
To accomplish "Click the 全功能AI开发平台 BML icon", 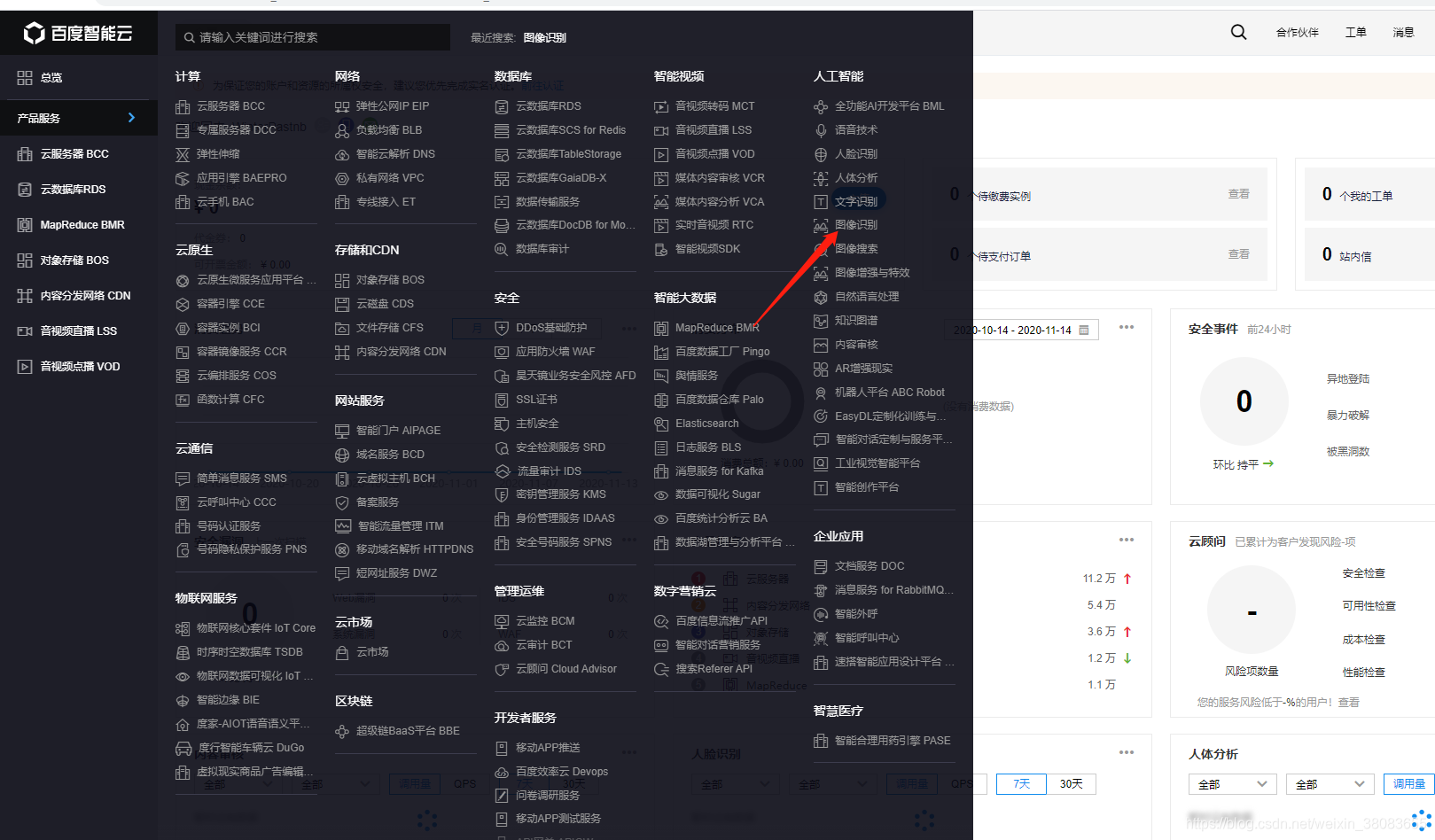I will coord(821,106).
